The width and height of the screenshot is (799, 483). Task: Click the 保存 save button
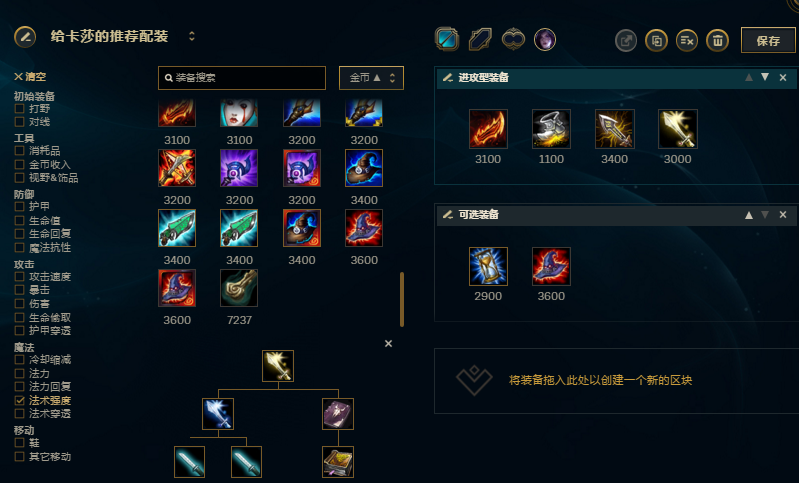coord(768,40)
